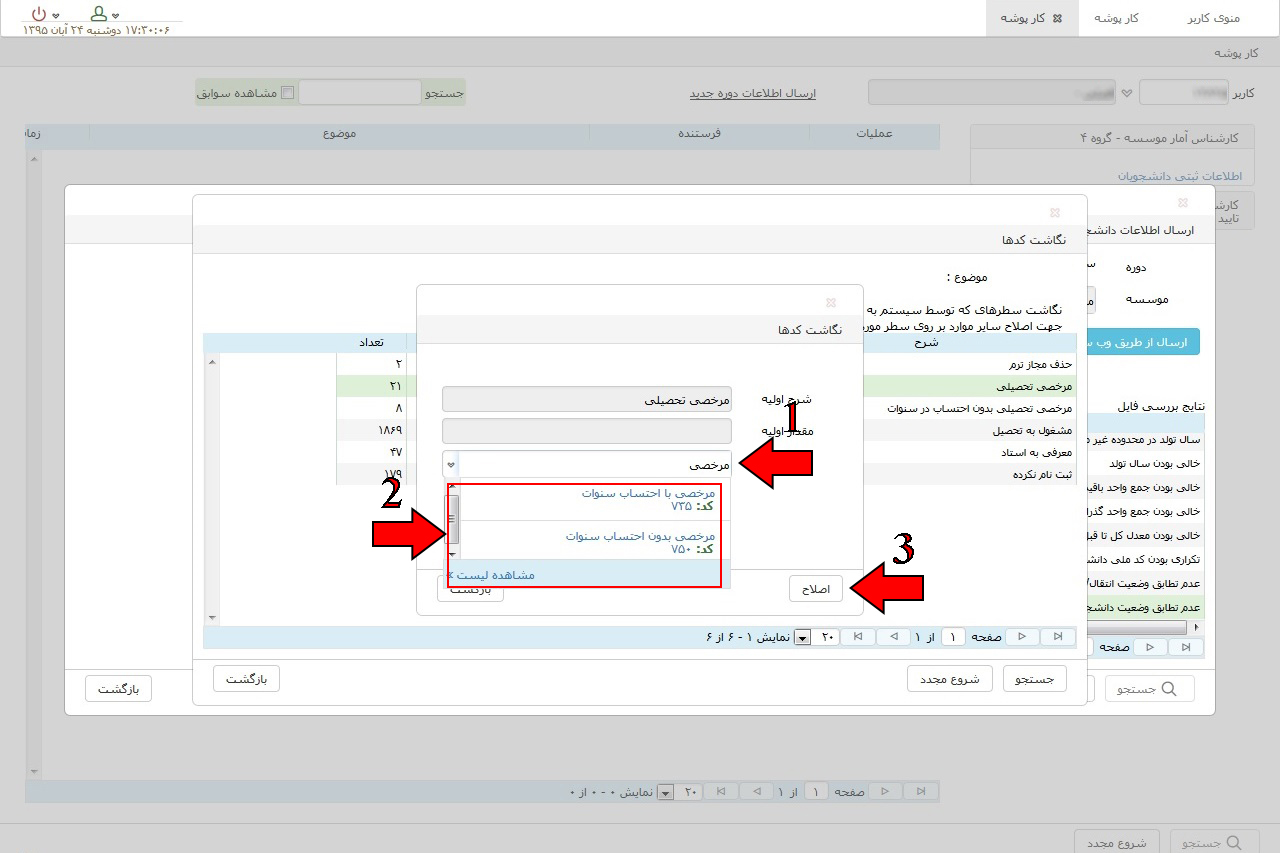Click the left-pointing single arrow in the six-row grid pager

pyautogui.click(x=893, y=637)
